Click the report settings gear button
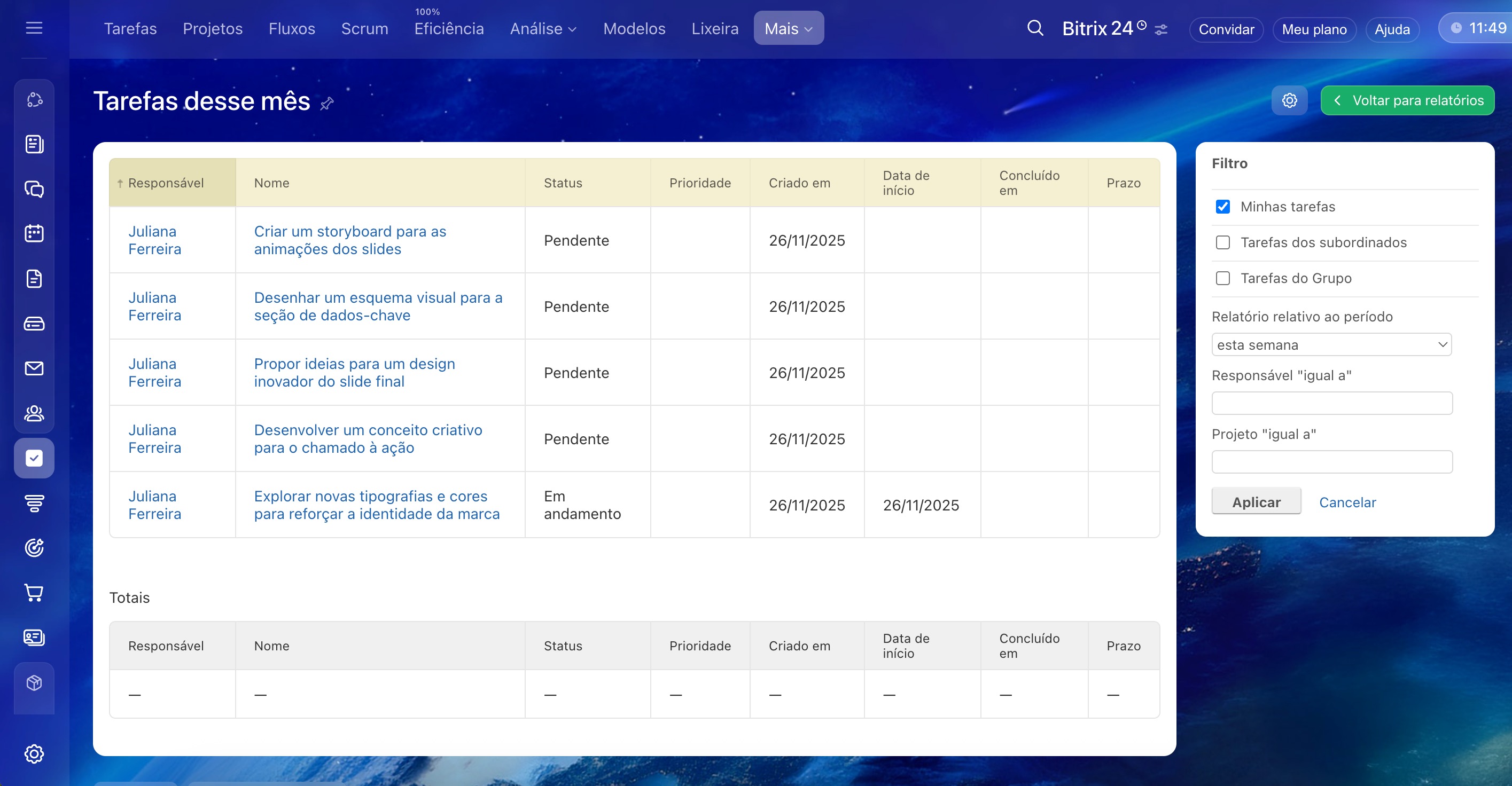This screenshot has height=786, width=1512. pos(1289,100)
